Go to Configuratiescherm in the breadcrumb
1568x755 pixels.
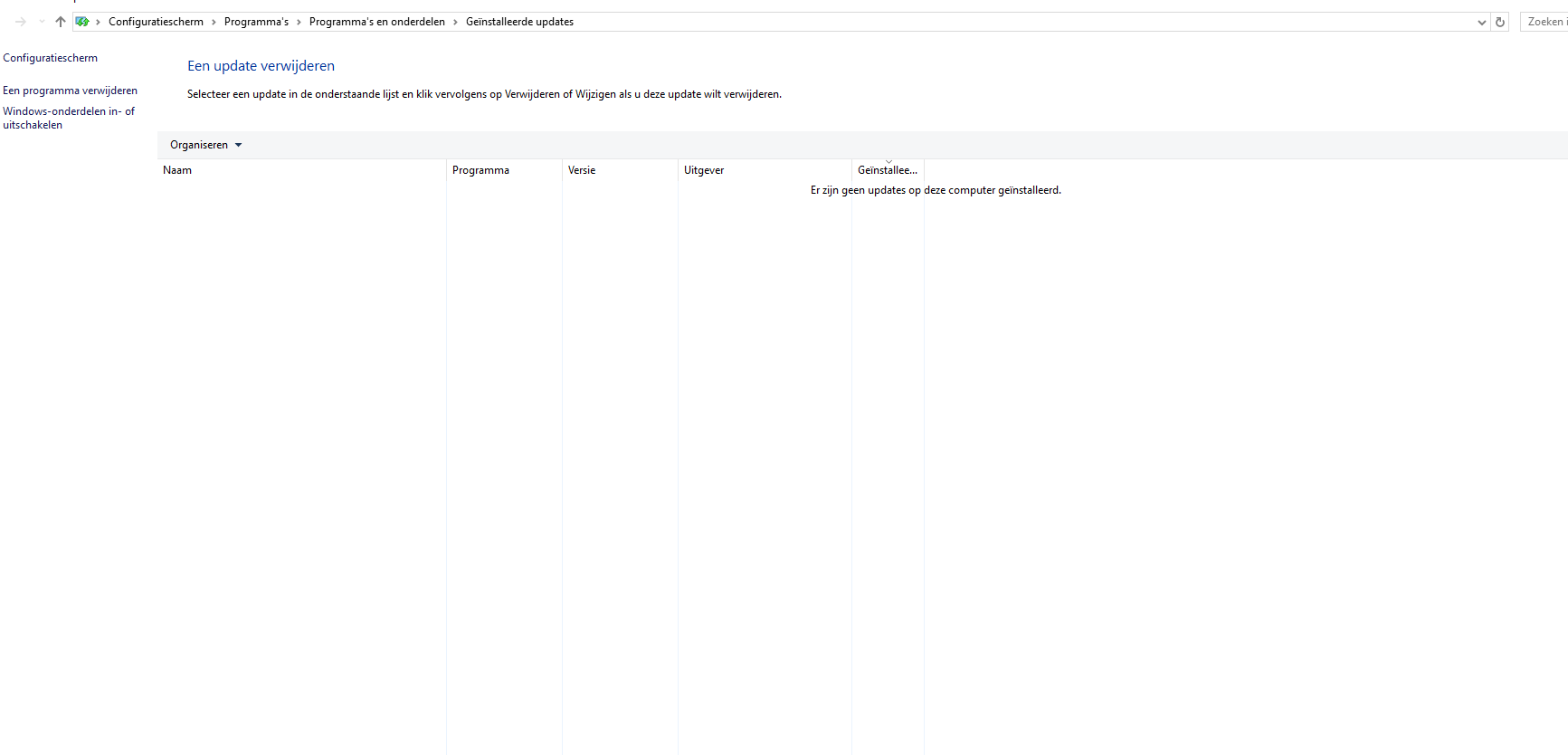pos(156,22)
